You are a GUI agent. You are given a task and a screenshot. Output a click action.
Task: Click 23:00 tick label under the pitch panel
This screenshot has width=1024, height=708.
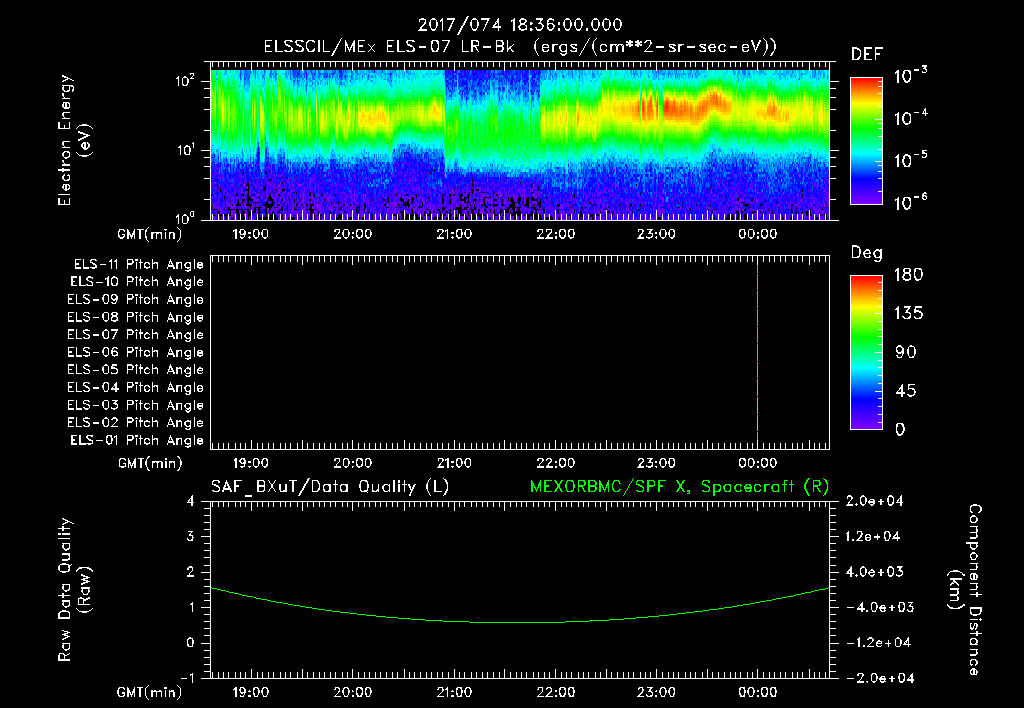coord(656,463)
